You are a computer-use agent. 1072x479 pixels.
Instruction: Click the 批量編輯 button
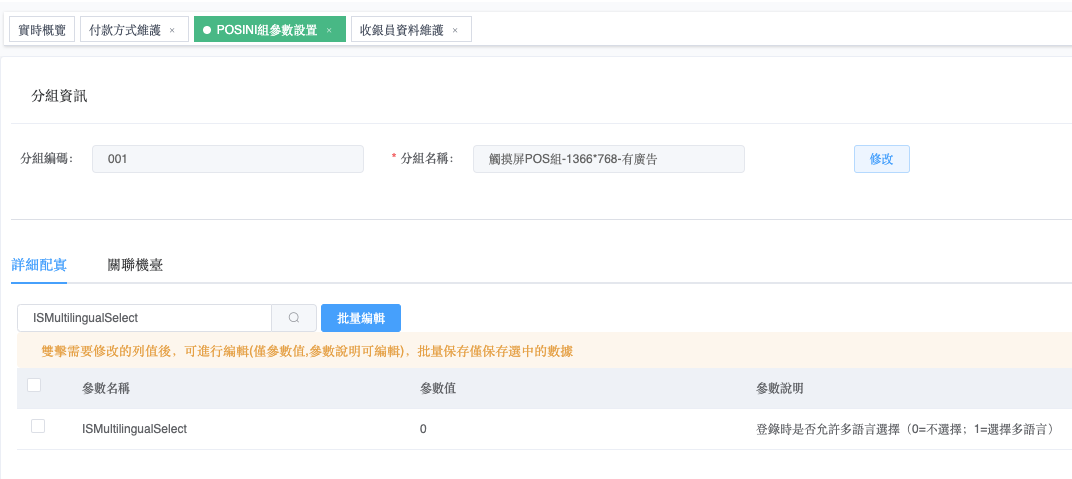[x=360, y=318]
